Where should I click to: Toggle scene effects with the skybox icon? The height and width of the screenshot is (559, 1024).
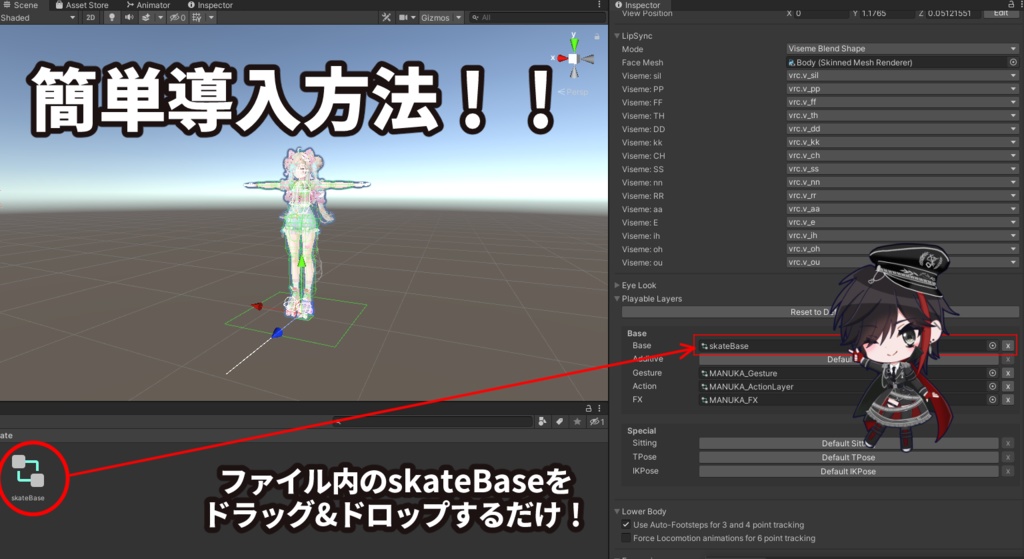pos(146,18)
